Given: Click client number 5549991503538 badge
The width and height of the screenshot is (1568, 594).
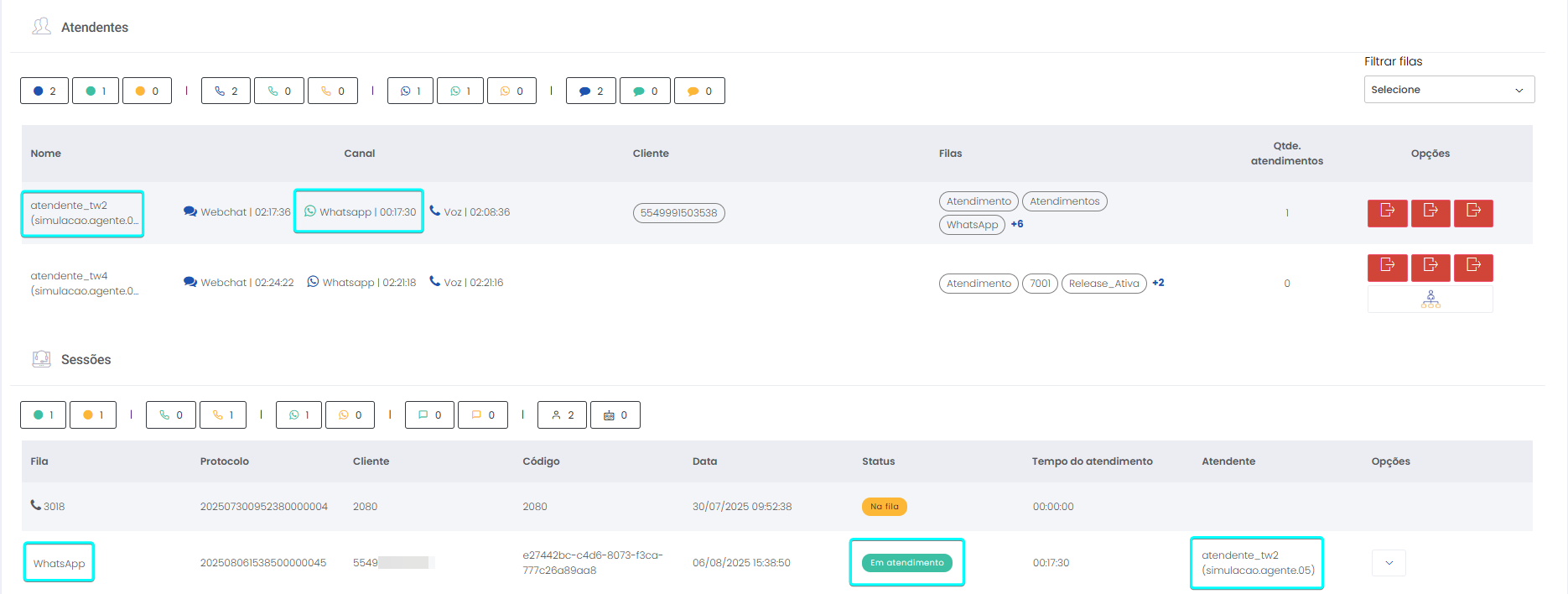Looking at the screenshot, I should click(x=678, y=213).
